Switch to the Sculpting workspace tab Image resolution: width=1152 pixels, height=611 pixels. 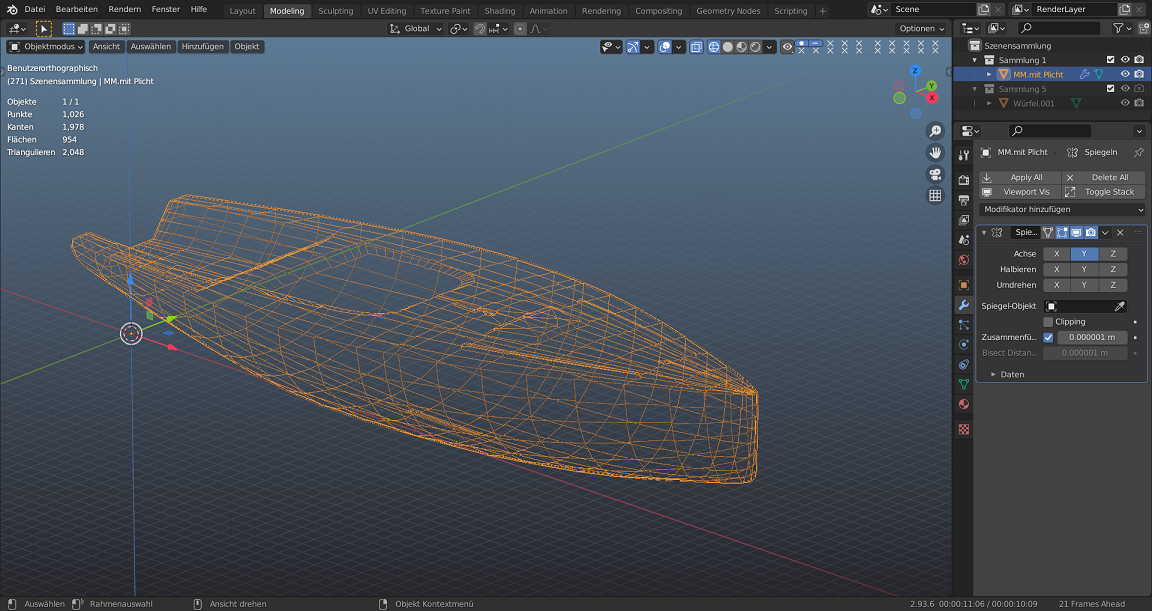pos(336,11)
